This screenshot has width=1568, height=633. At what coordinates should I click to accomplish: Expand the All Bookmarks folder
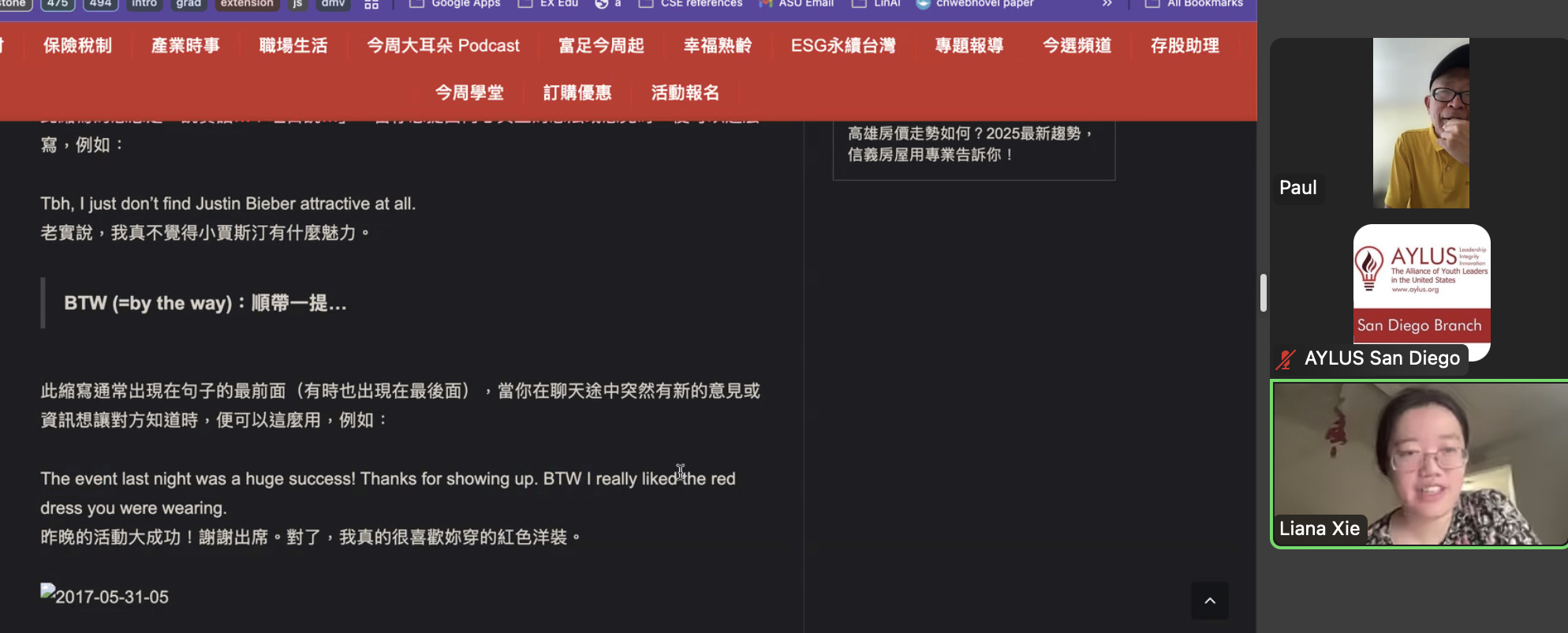[1194, 4]
